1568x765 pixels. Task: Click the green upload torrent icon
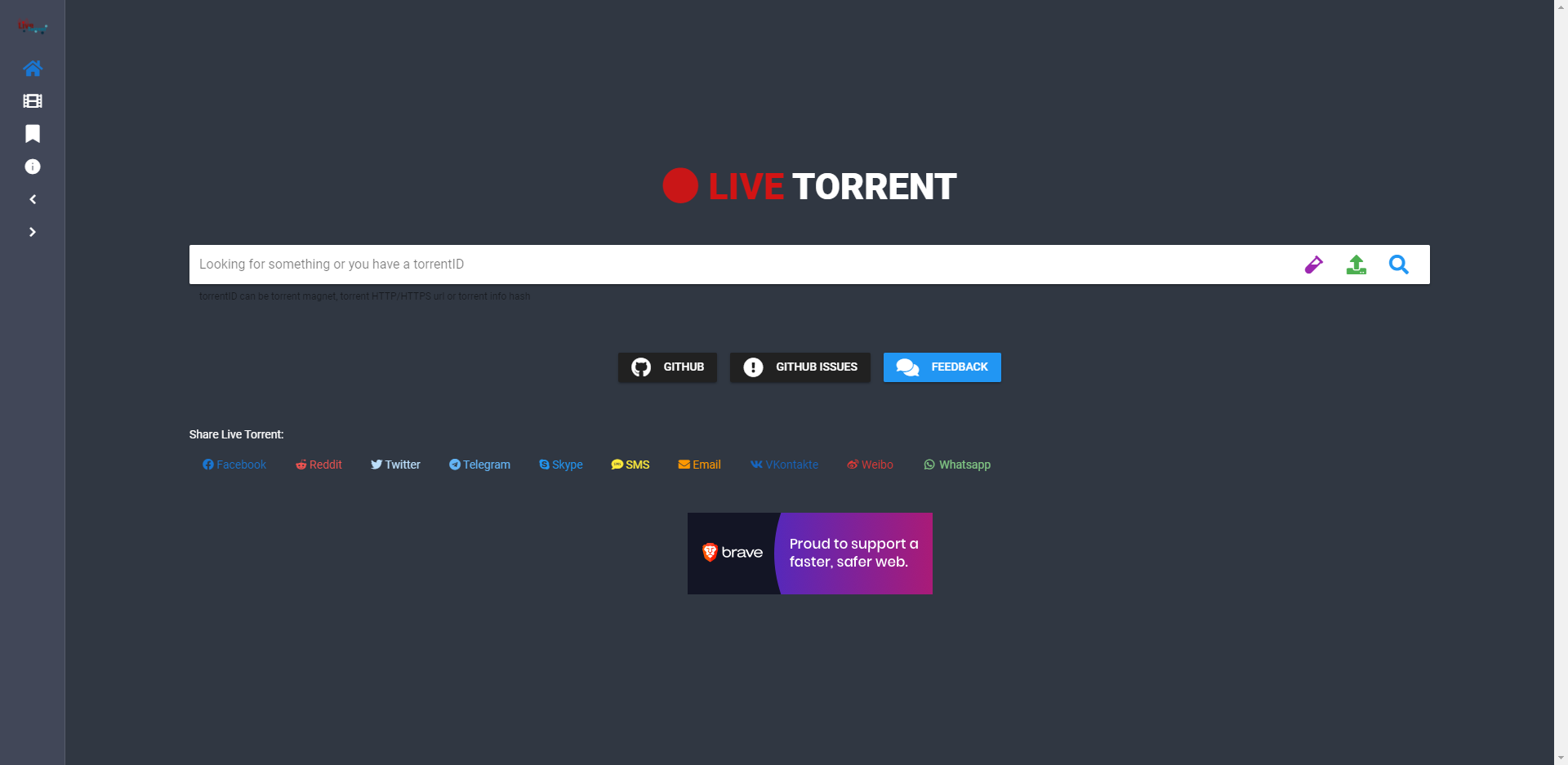1356,265
